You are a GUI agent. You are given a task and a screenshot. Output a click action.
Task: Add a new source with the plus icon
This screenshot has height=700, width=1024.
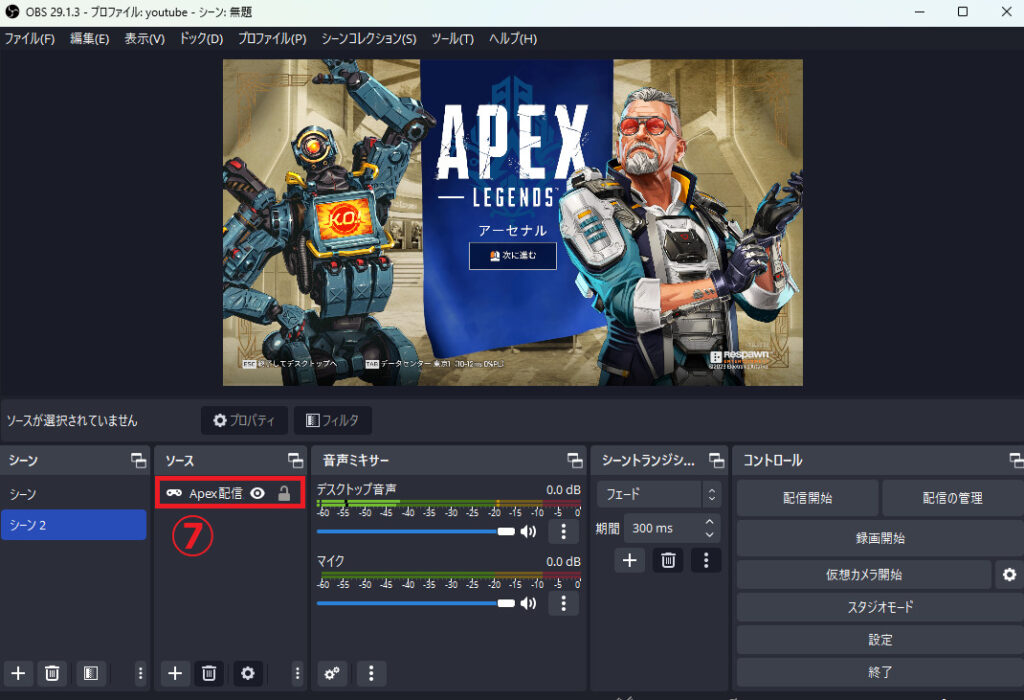pos(175,673)
